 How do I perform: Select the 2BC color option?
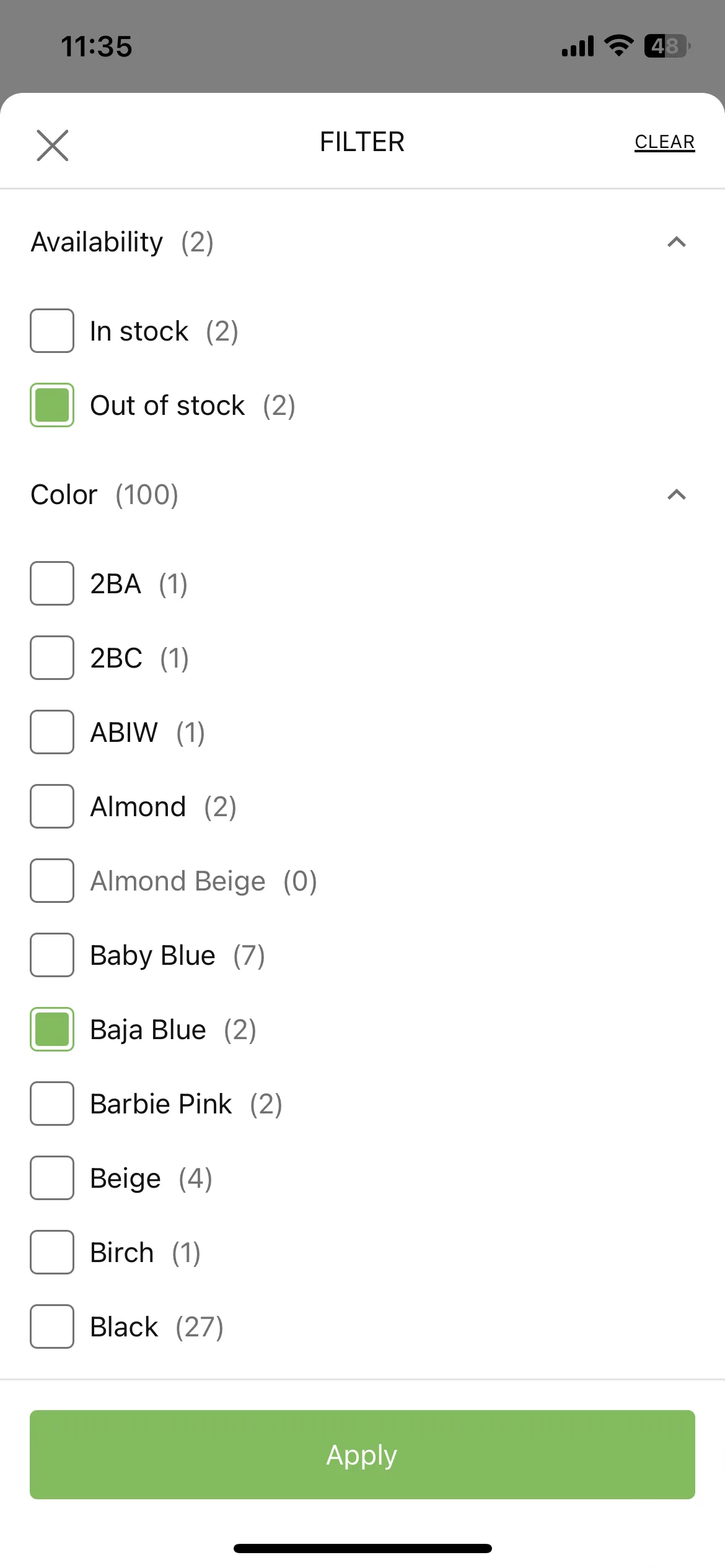[52, 658]
